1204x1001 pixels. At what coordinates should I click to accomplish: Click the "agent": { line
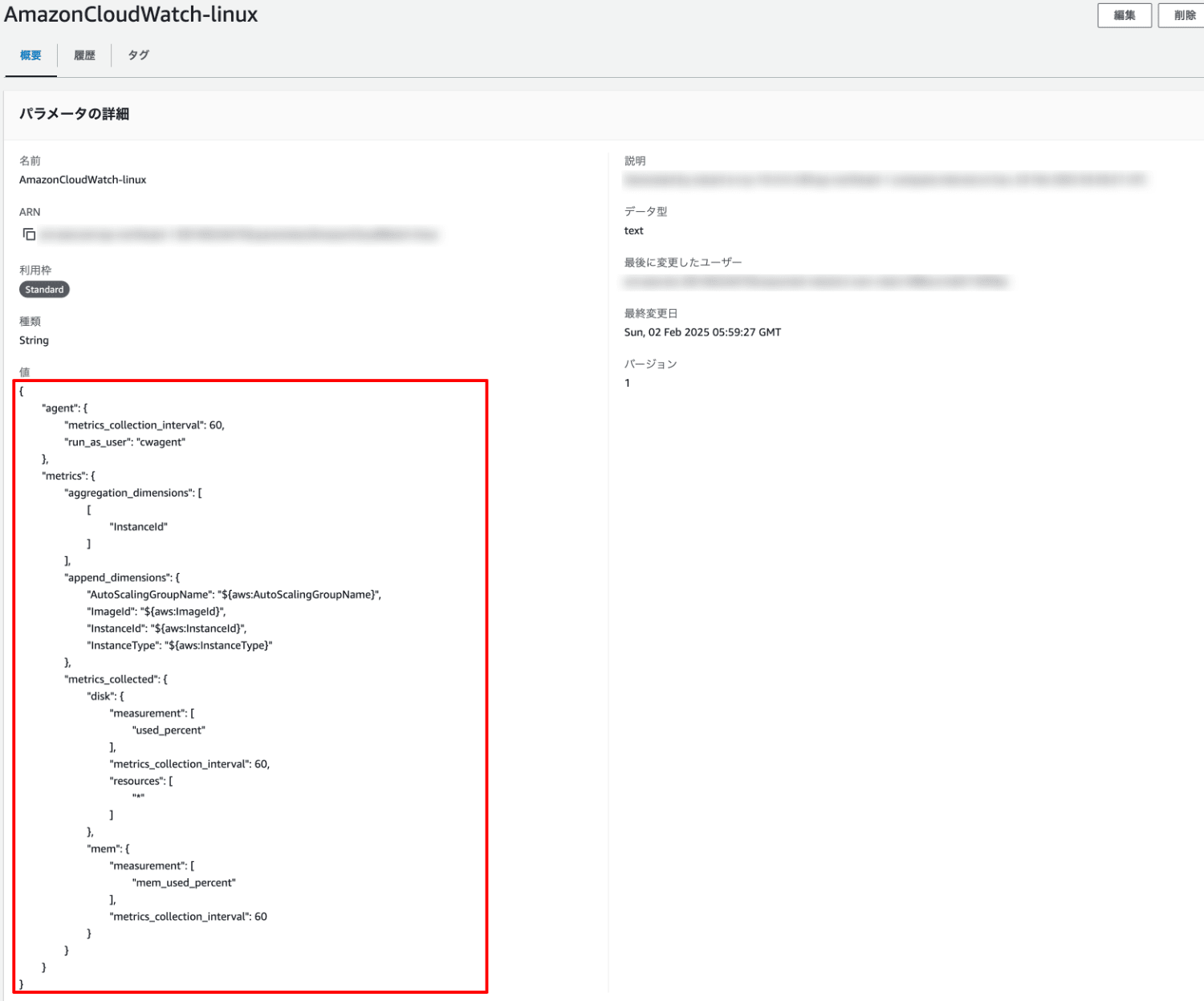coord(64,409)
